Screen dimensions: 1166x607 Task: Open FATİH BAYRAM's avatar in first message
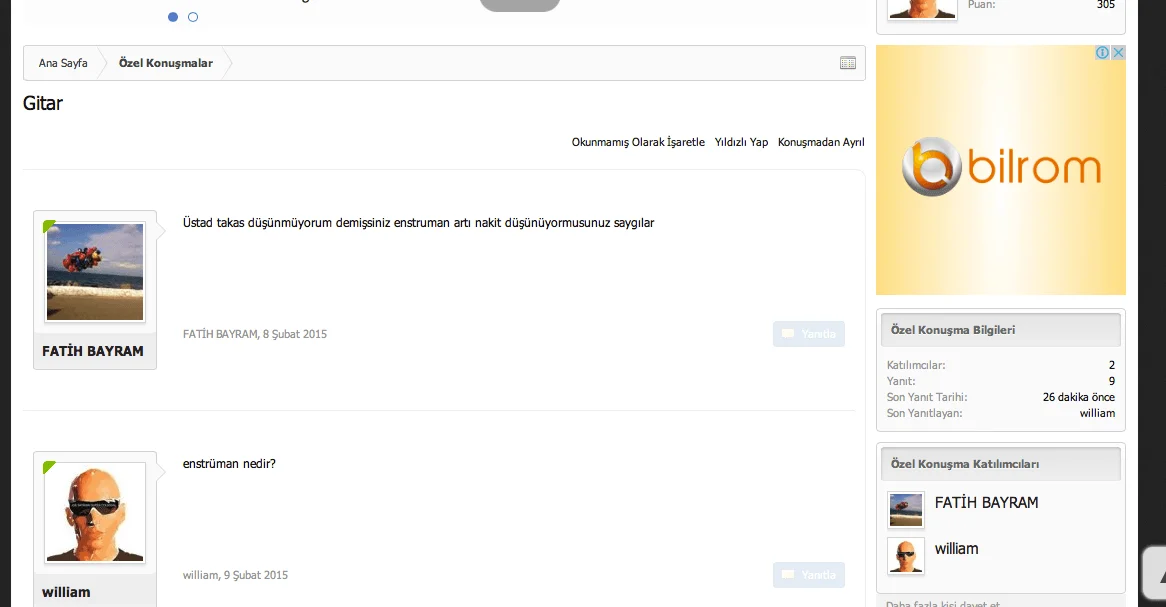coord(95,272)
